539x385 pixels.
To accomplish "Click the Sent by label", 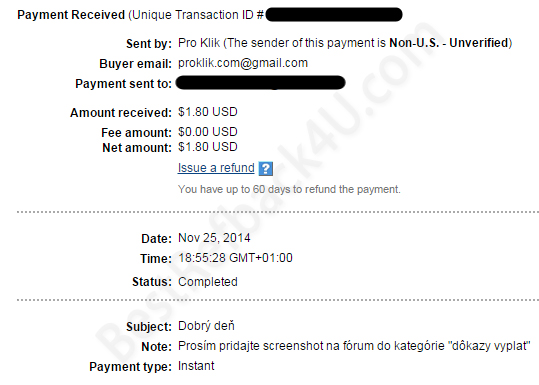I will click(x=148, y=44).
